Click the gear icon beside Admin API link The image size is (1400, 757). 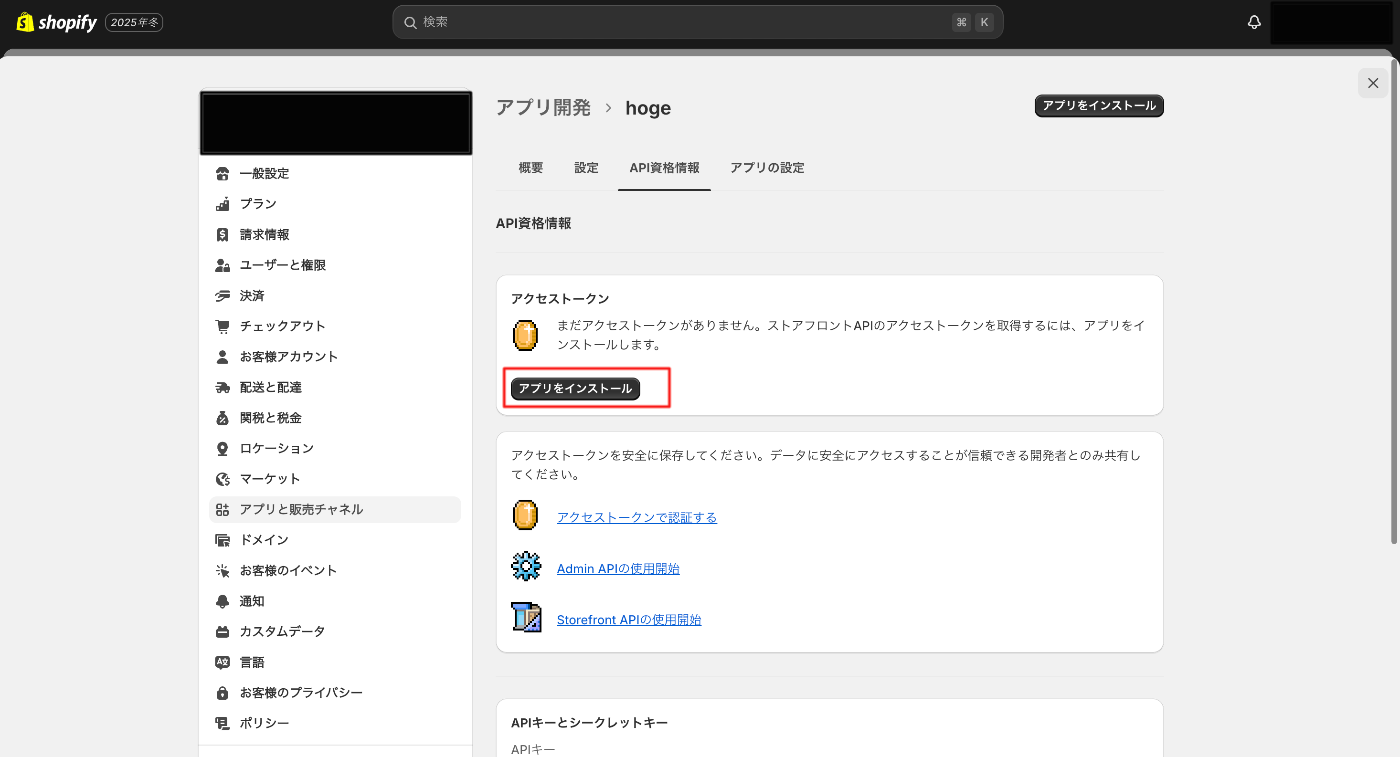pyautogui.click(x=526, y=567)
